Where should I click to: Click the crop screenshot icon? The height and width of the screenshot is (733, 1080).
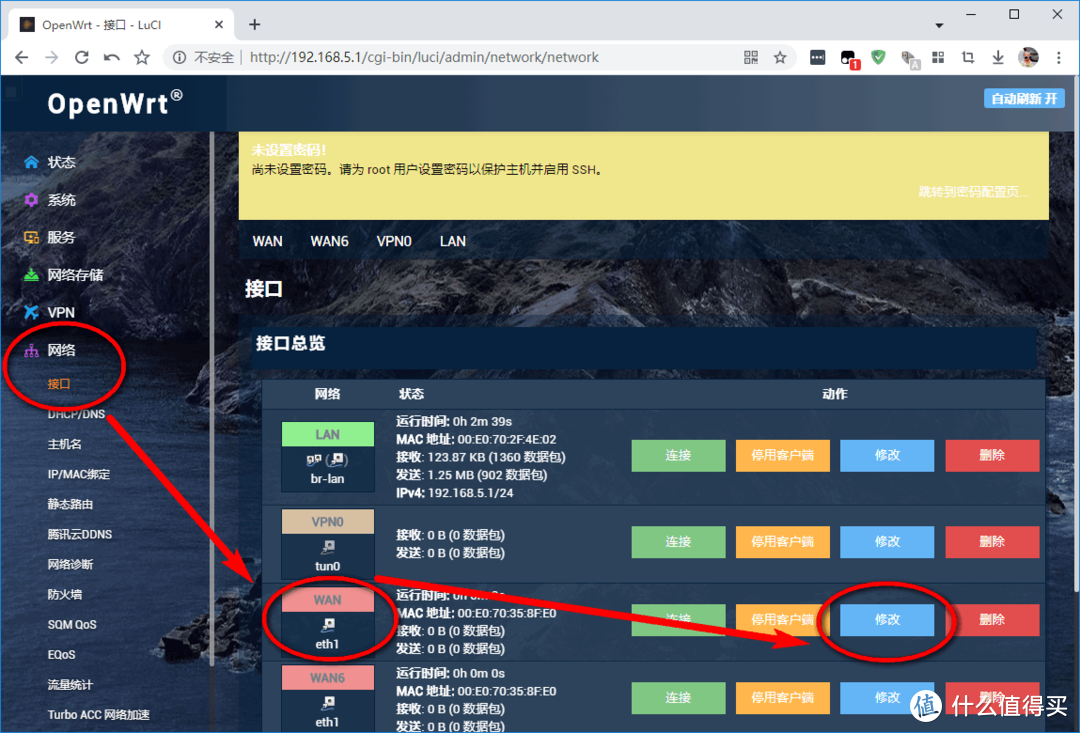(x=968, y=57)
